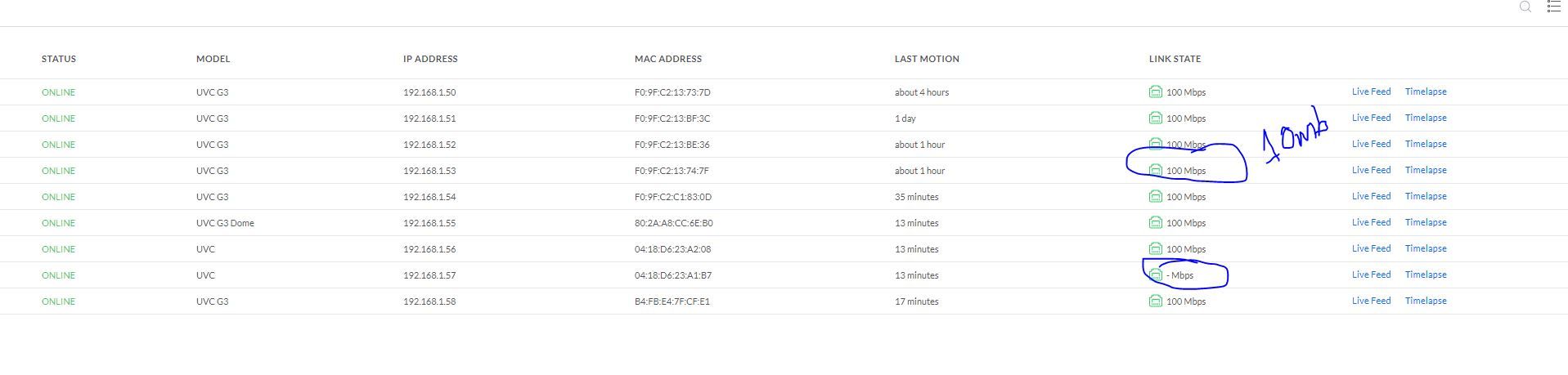Switch to list view icon
Screen dimensions: 1568x375
[x=1554, y=7]
